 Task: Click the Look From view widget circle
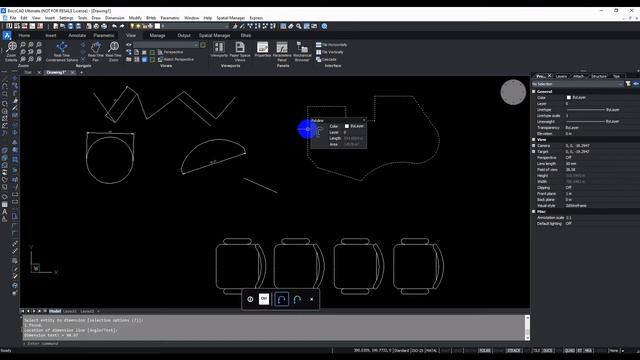513,92
